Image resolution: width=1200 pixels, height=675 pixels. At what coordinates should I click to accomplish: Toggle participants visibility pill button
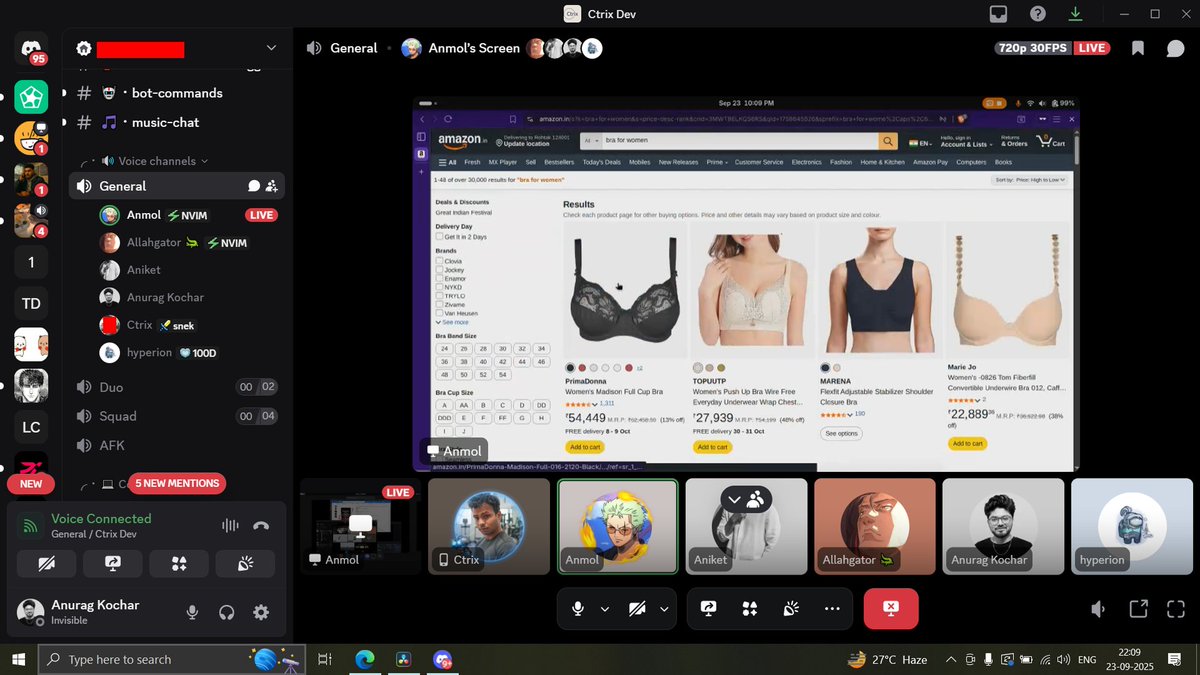(746, 499)
